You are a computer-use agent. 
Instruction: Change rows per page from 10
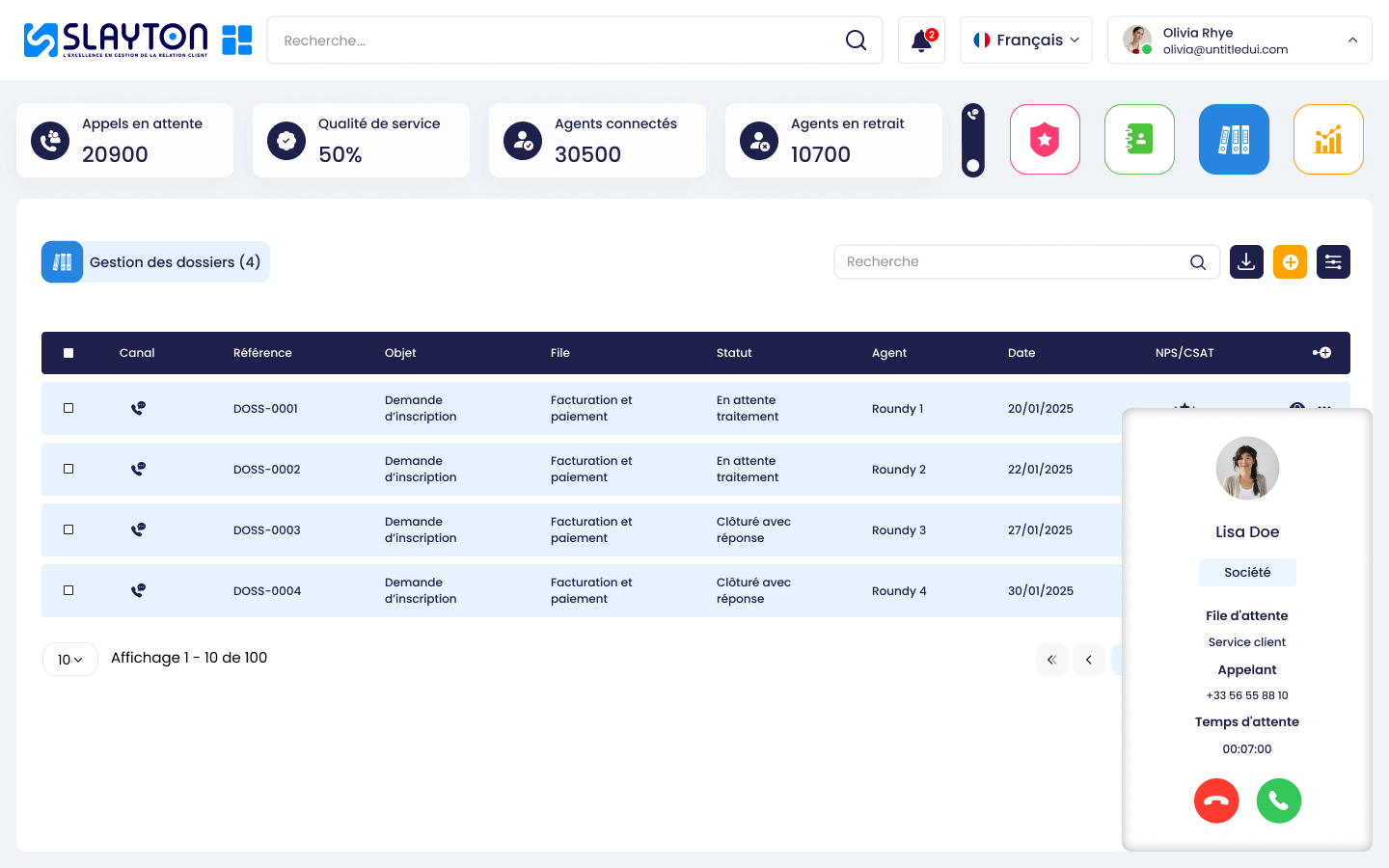[70, 660]
